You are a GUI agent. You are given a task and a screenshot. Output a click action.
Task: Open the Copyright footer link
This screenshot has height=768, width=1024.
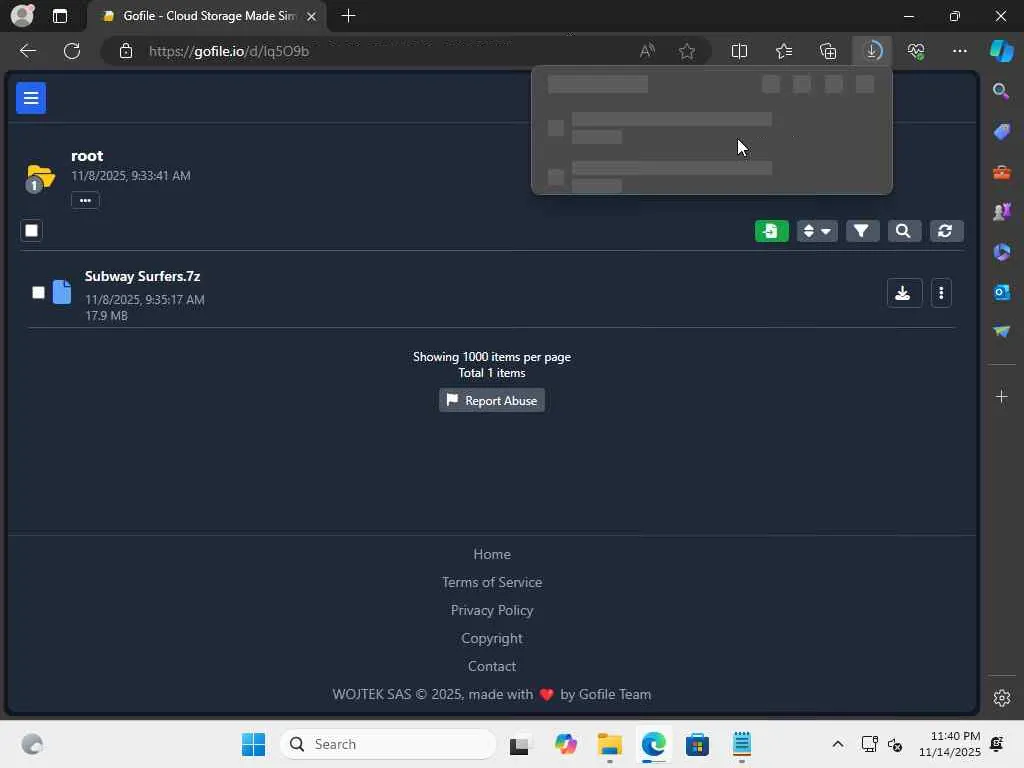[492, 638]
